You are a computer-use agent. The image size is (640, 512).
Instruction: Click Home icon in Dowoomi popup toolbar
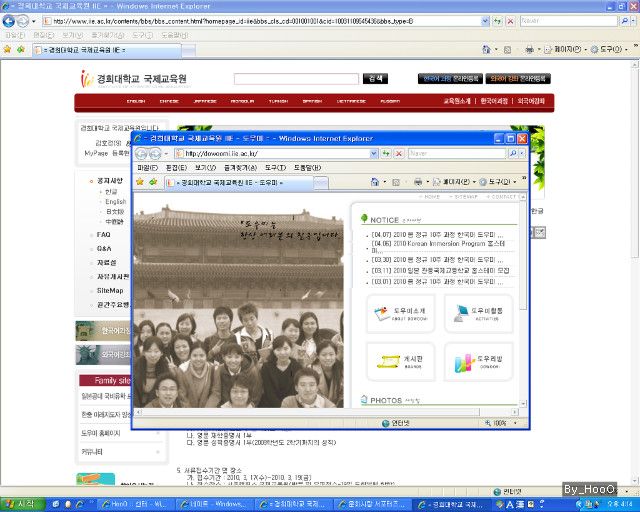(375, 182)
